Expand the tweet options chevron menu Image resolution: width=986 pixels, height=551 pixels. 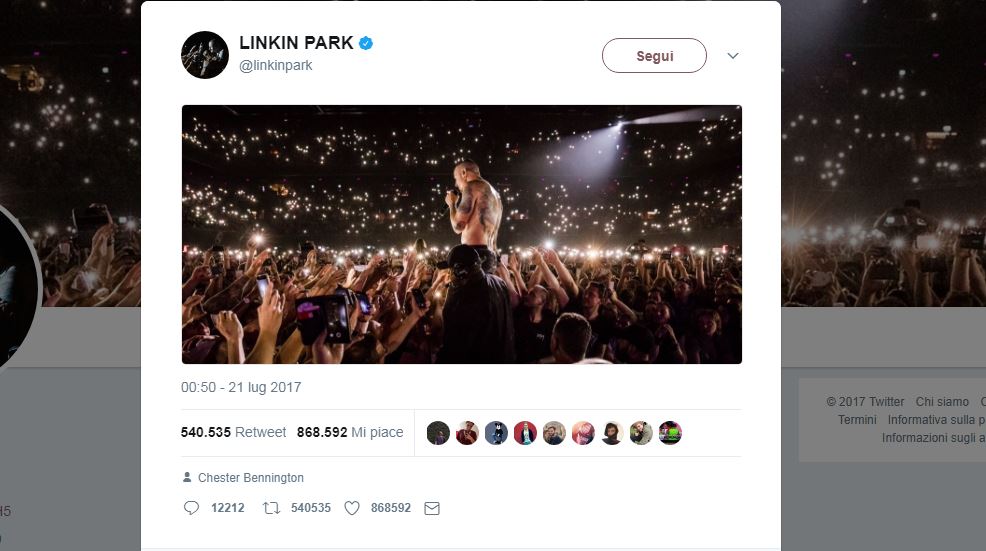pyautogui.click(x=733, y=56)
